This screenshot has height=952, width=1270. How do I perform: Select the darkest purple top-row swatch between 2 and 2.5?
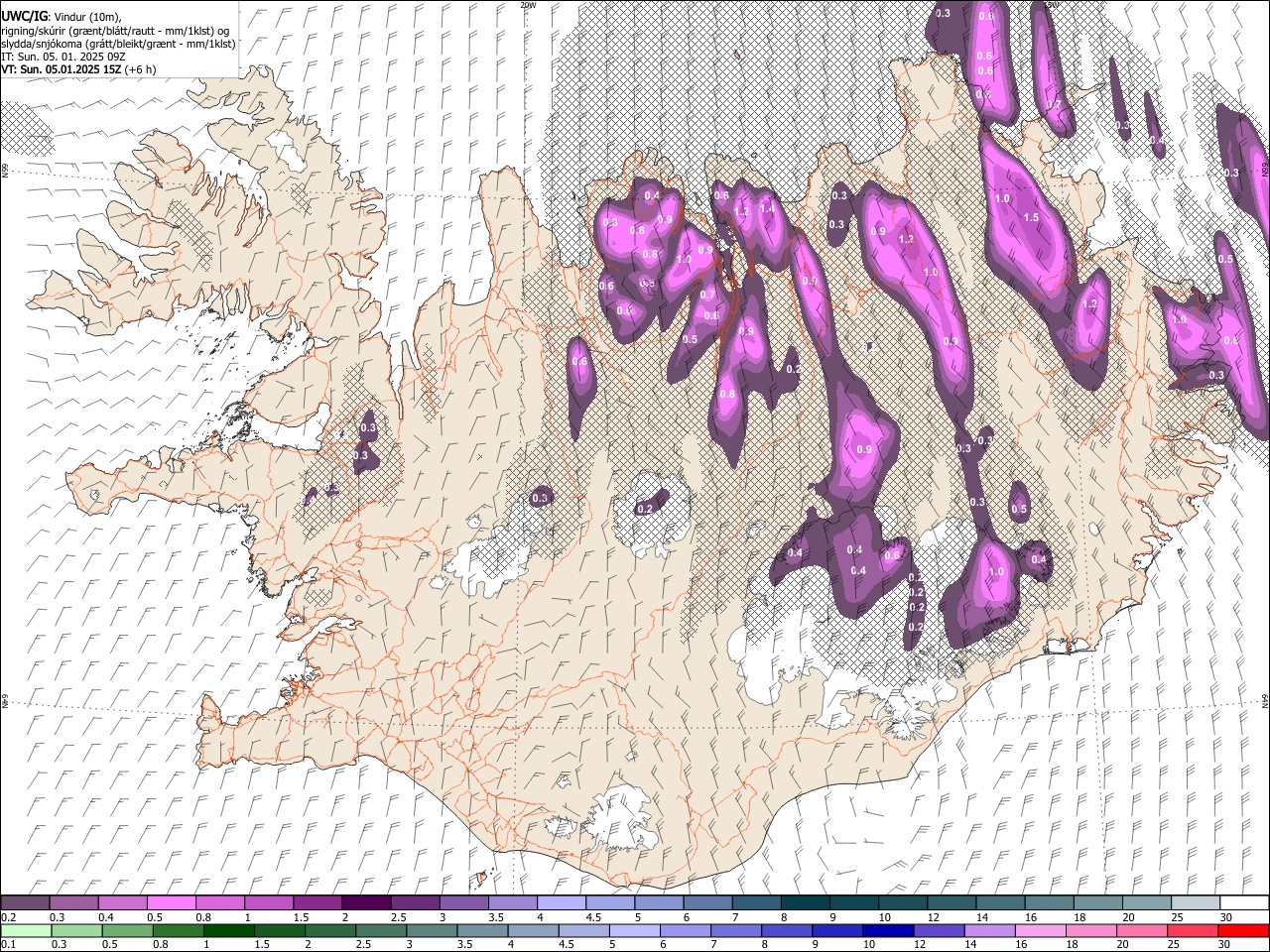[366, 903]
